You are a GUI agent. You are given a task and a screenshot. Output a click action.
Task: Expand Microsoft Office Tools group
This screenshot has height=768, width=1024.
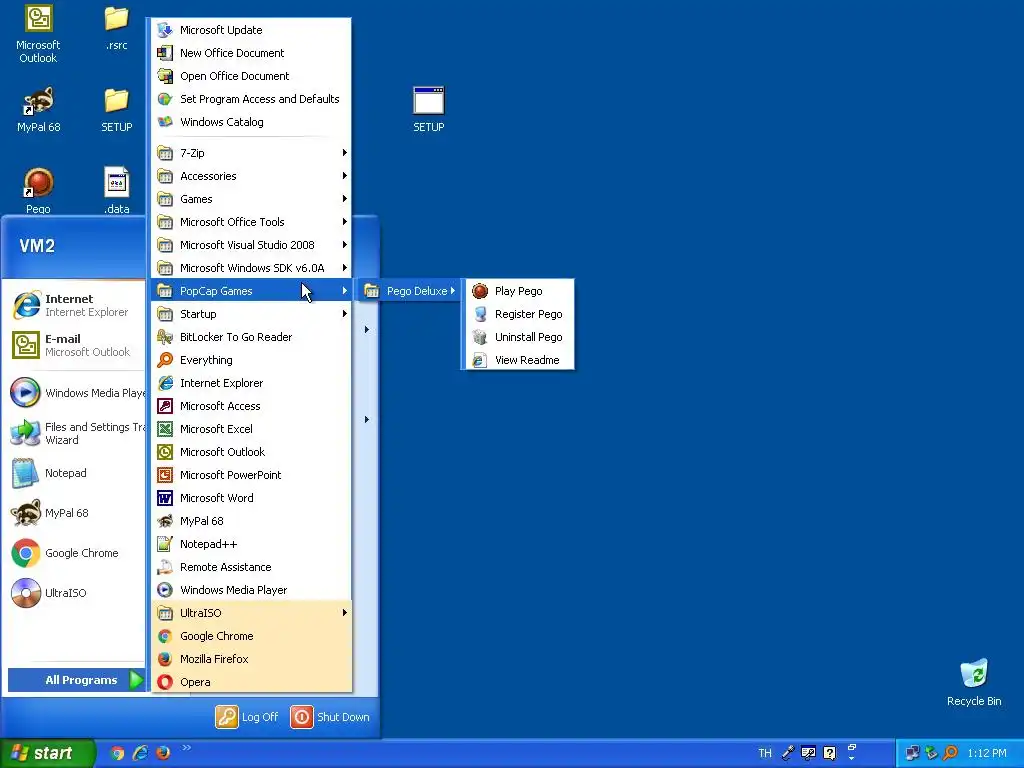tap(252, 222)
